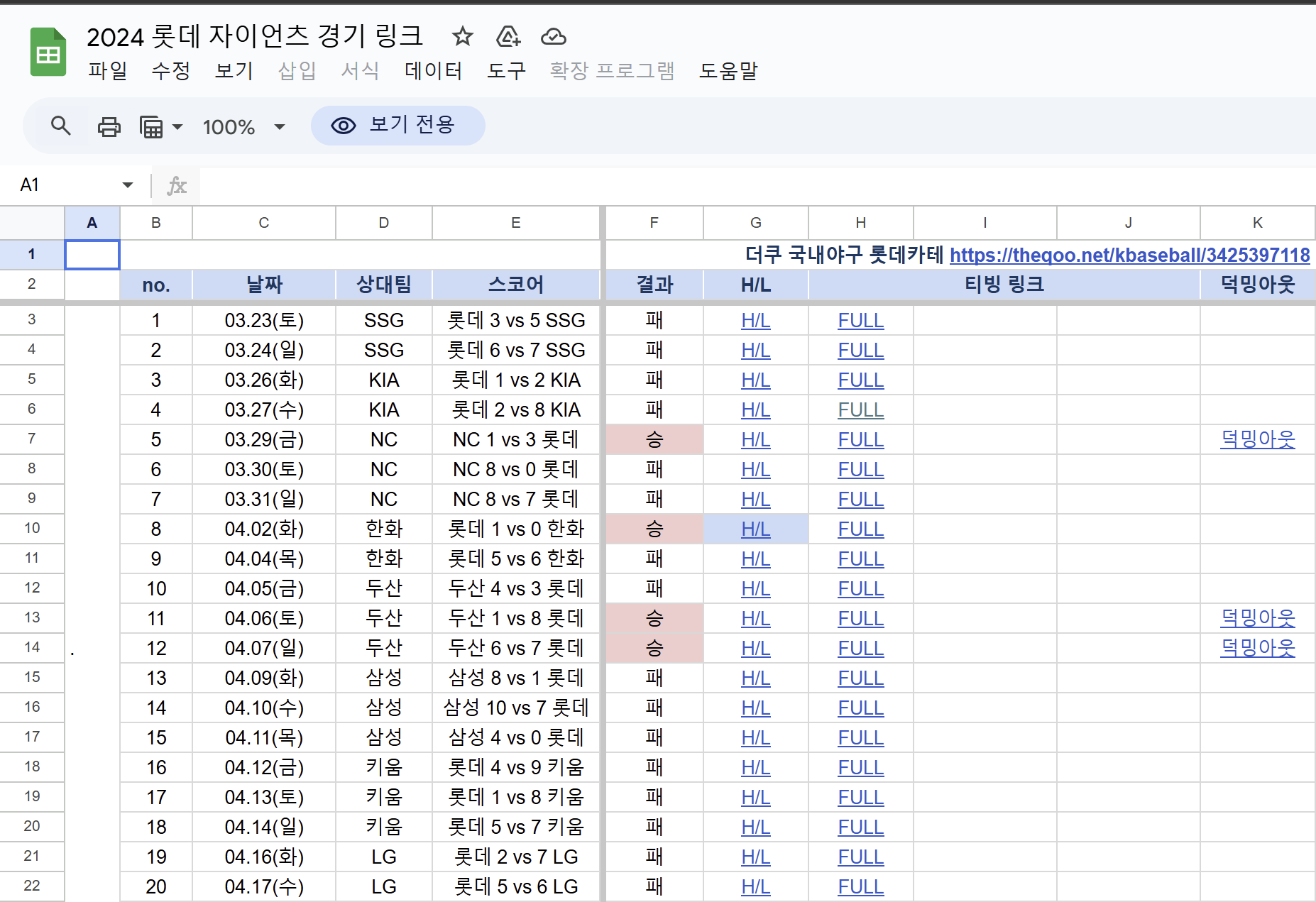Open the 덕밍아웃 link in the 03.29(금) row
Screen dimensions: 1316x902
[x=1258, y=439]
